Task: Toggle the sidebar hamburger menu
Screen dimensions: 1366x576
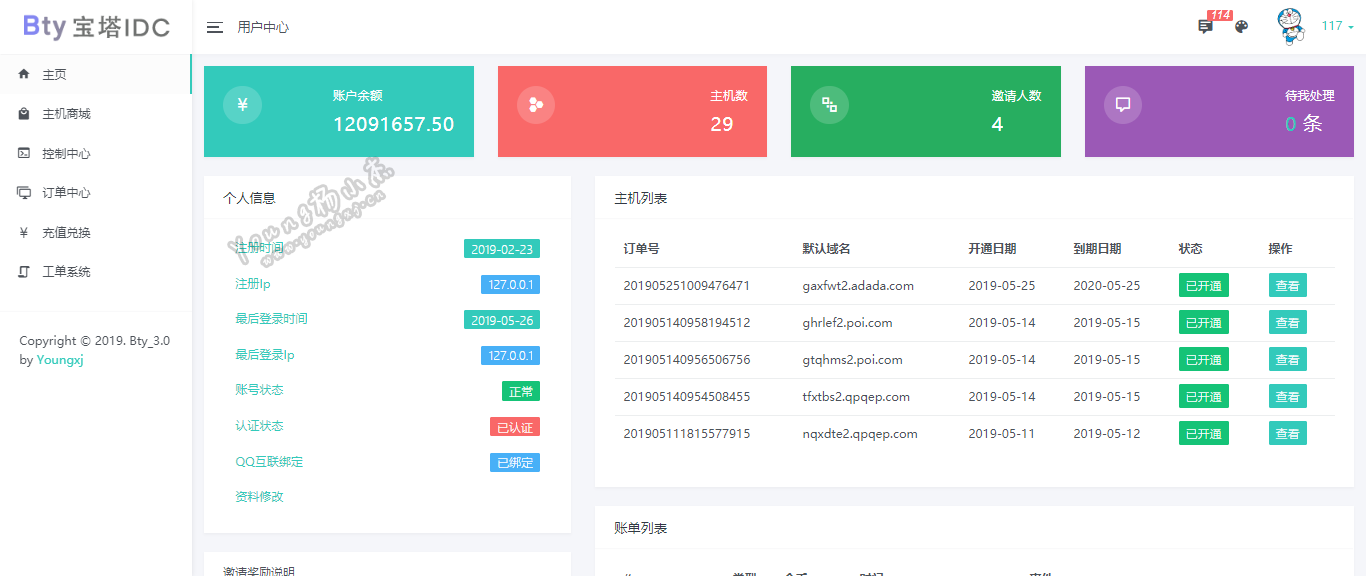Action: tap(214, 27)
